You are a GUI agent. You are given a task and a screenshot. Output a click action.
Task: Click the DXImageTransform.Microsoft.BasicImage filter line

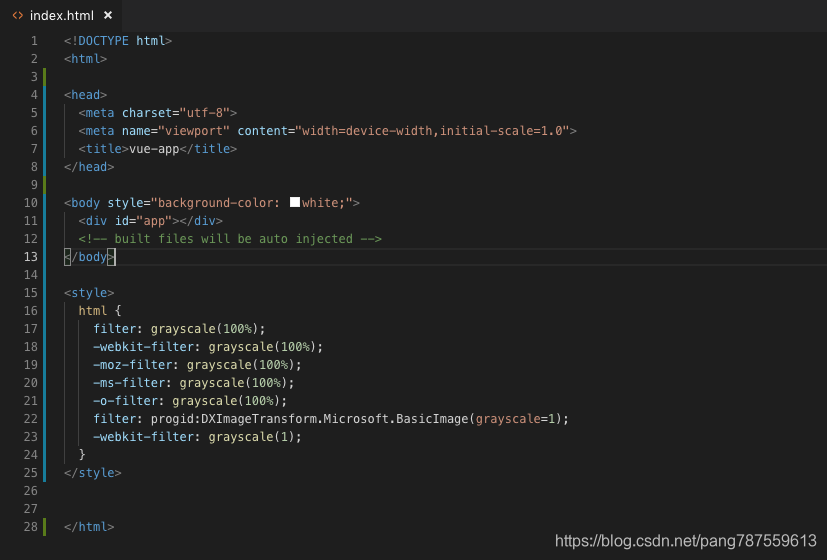point(331,419)
